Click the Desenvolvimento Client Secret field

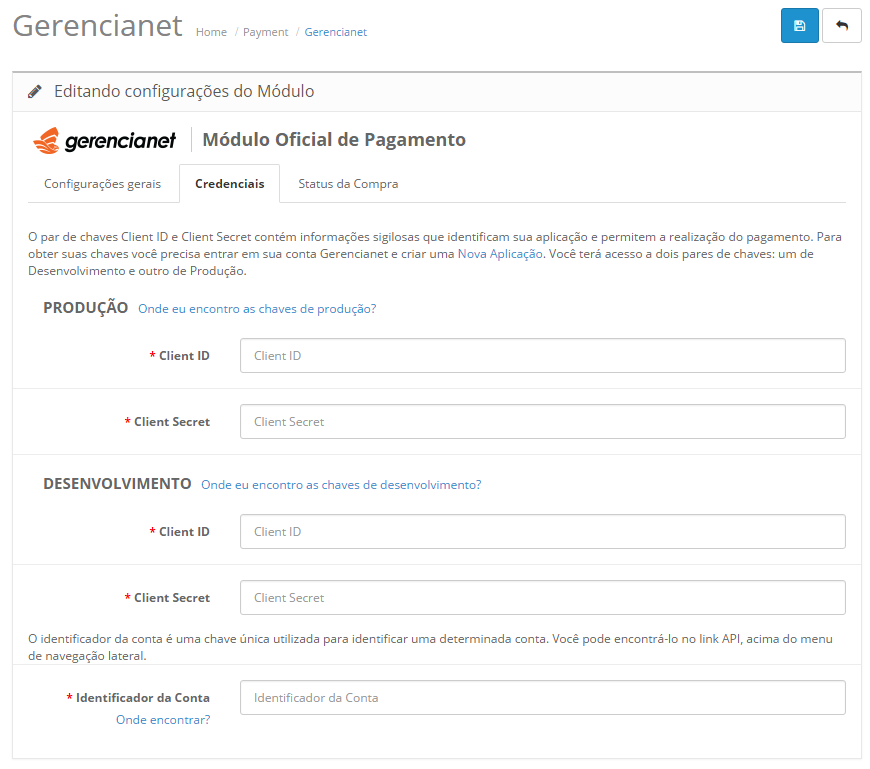[x=542, y=598]
